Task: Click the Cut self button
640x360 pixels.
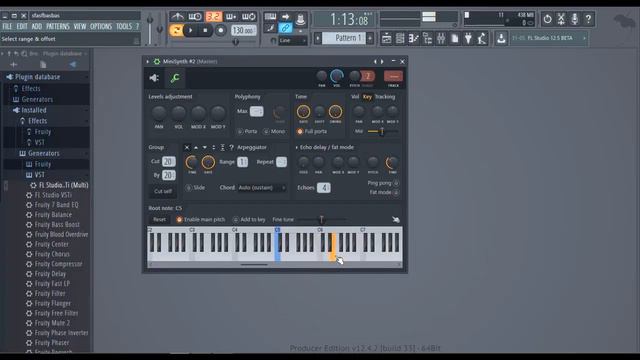Action: 162,191
